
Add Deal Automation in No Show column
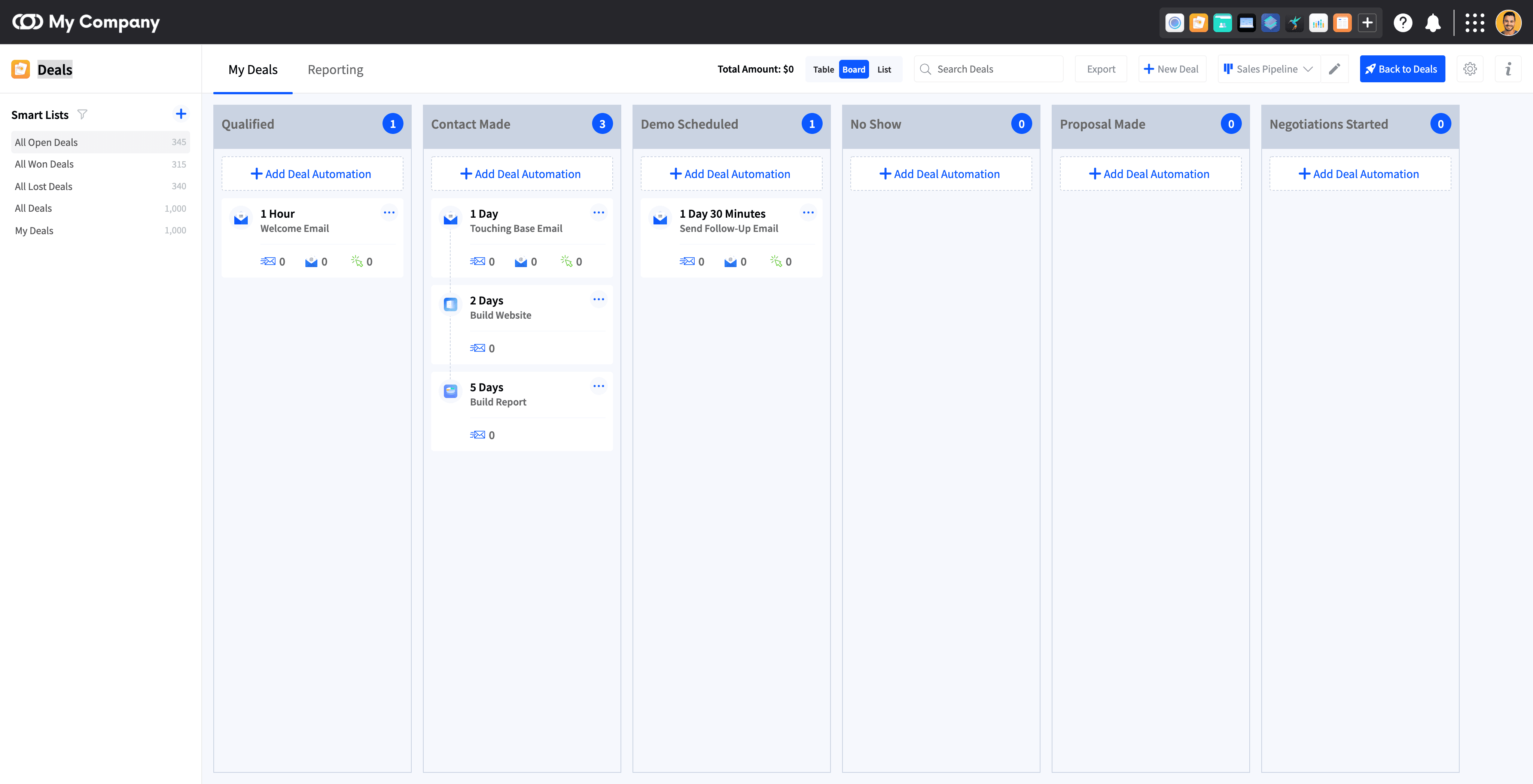coord(940,174)
